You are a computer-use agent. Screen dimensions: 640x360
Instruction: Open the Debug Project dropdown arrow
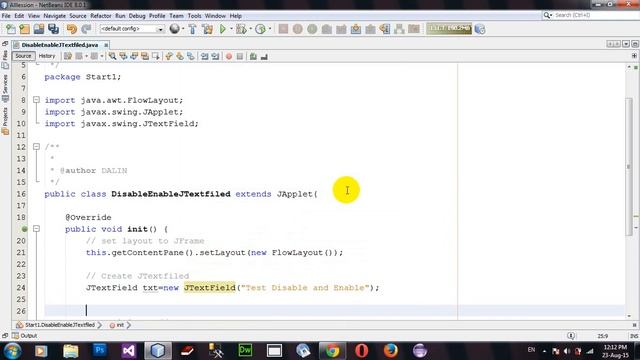pyautogui.click(x=250, y=29)
